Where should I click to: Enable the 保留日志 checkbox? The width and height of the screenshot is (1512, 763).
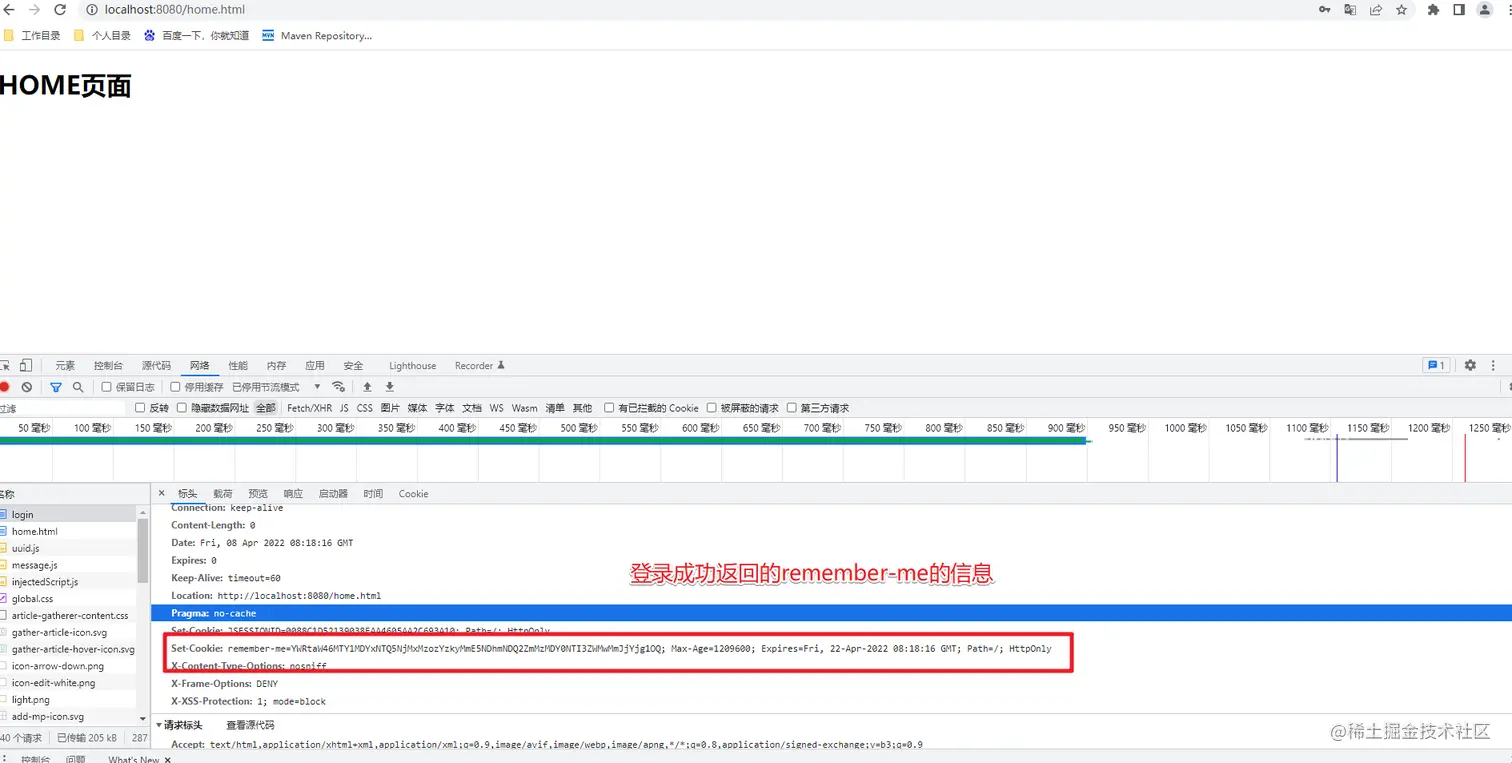point(107,387)
